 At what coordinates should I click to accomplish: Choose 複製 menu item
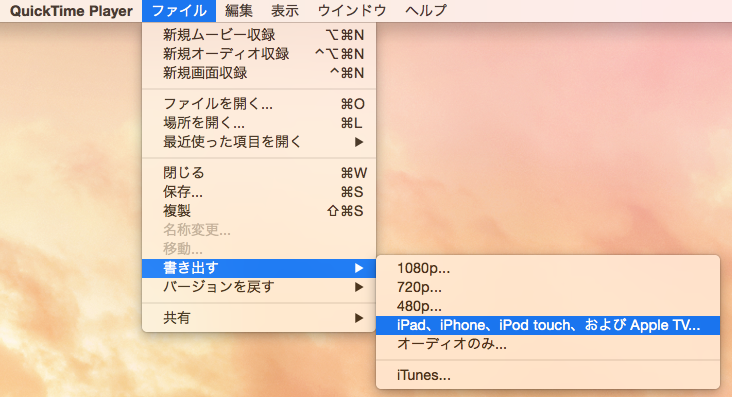259,211
